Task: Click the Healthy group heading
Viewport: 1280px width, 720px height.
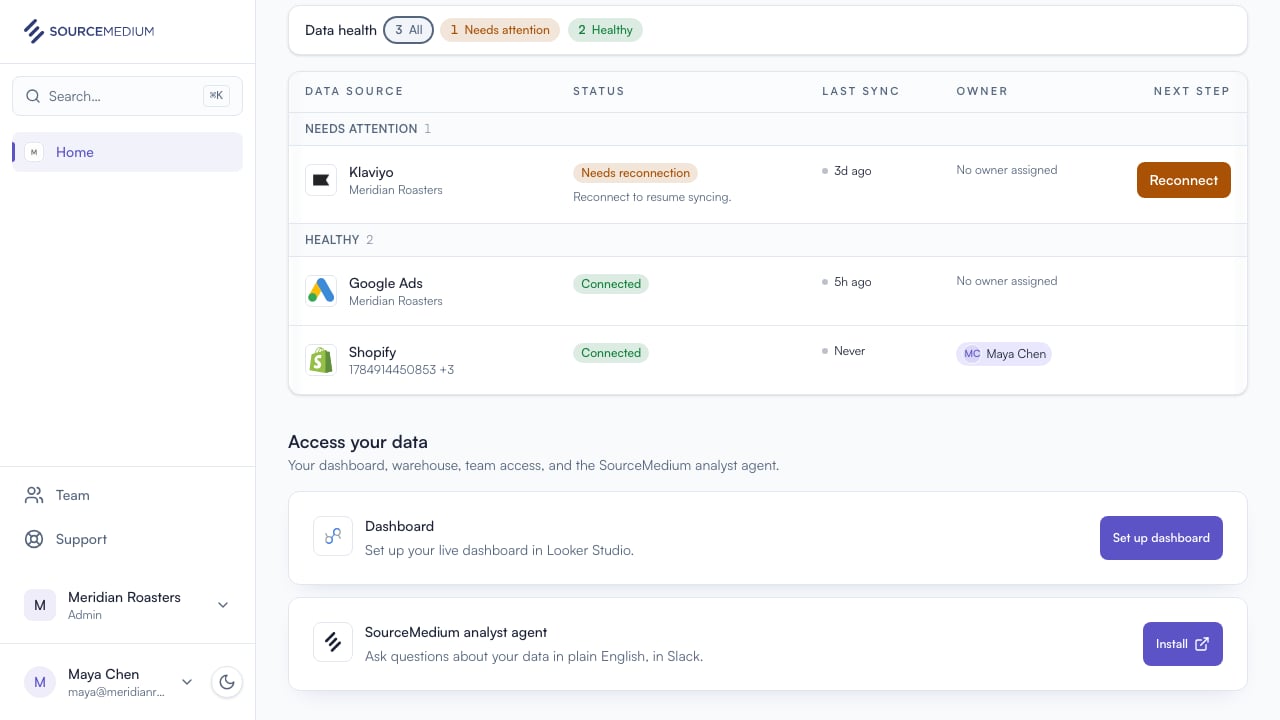Action: (x=332, y=240)
